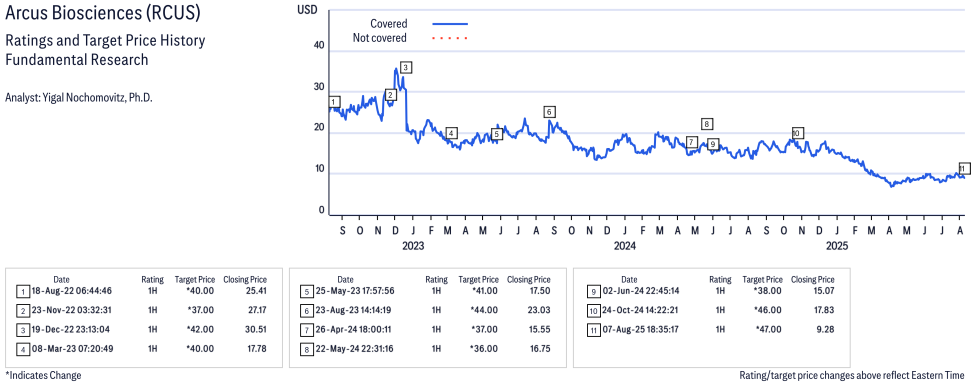Click the red dotted Not covered legend sample
This screenshot has width=975, height=382.
click(x=449, y=39)
